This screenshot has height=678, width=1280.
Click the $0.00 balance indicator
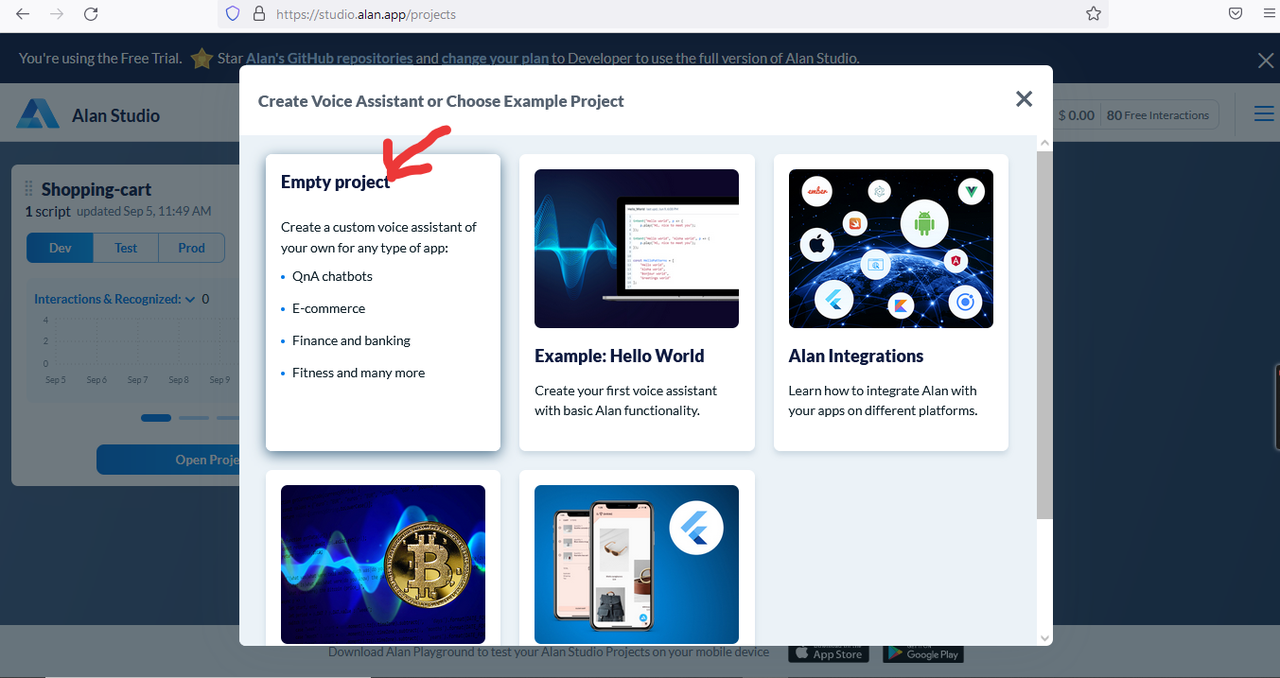coord(1076,115)
